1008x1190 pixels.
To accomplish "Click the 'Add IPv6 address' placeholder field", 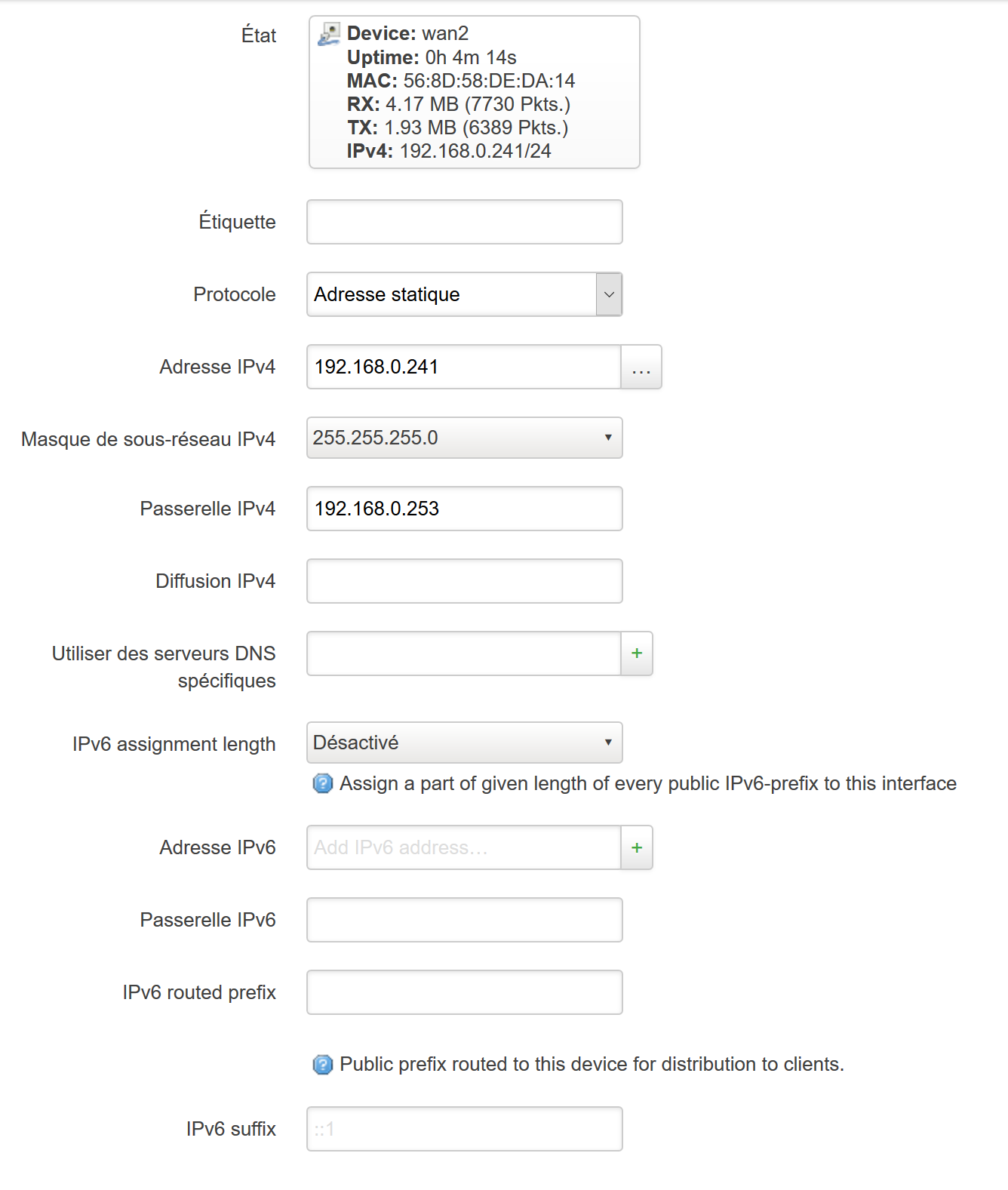I will pos(462,848).
